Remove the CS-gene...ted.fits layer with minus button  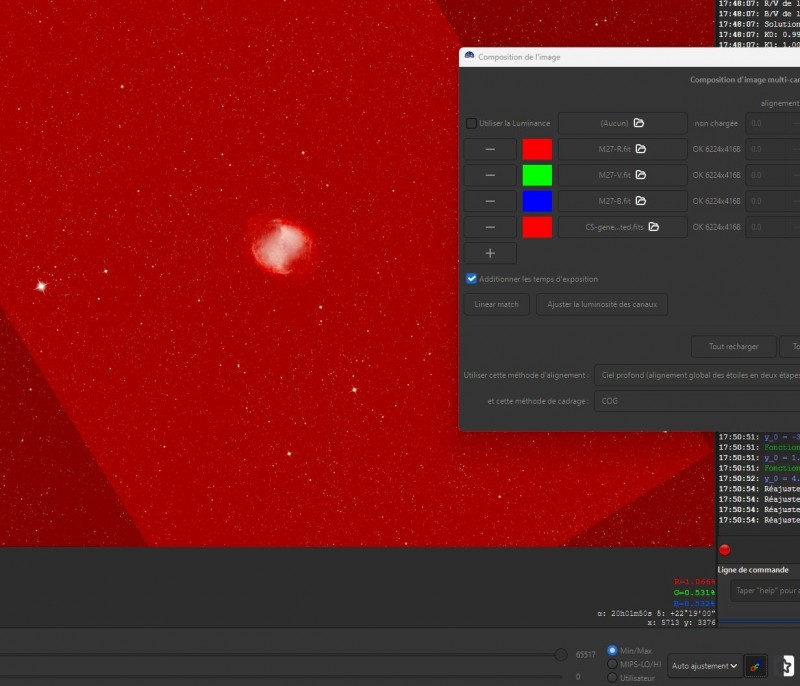click(x=490, y=227)
